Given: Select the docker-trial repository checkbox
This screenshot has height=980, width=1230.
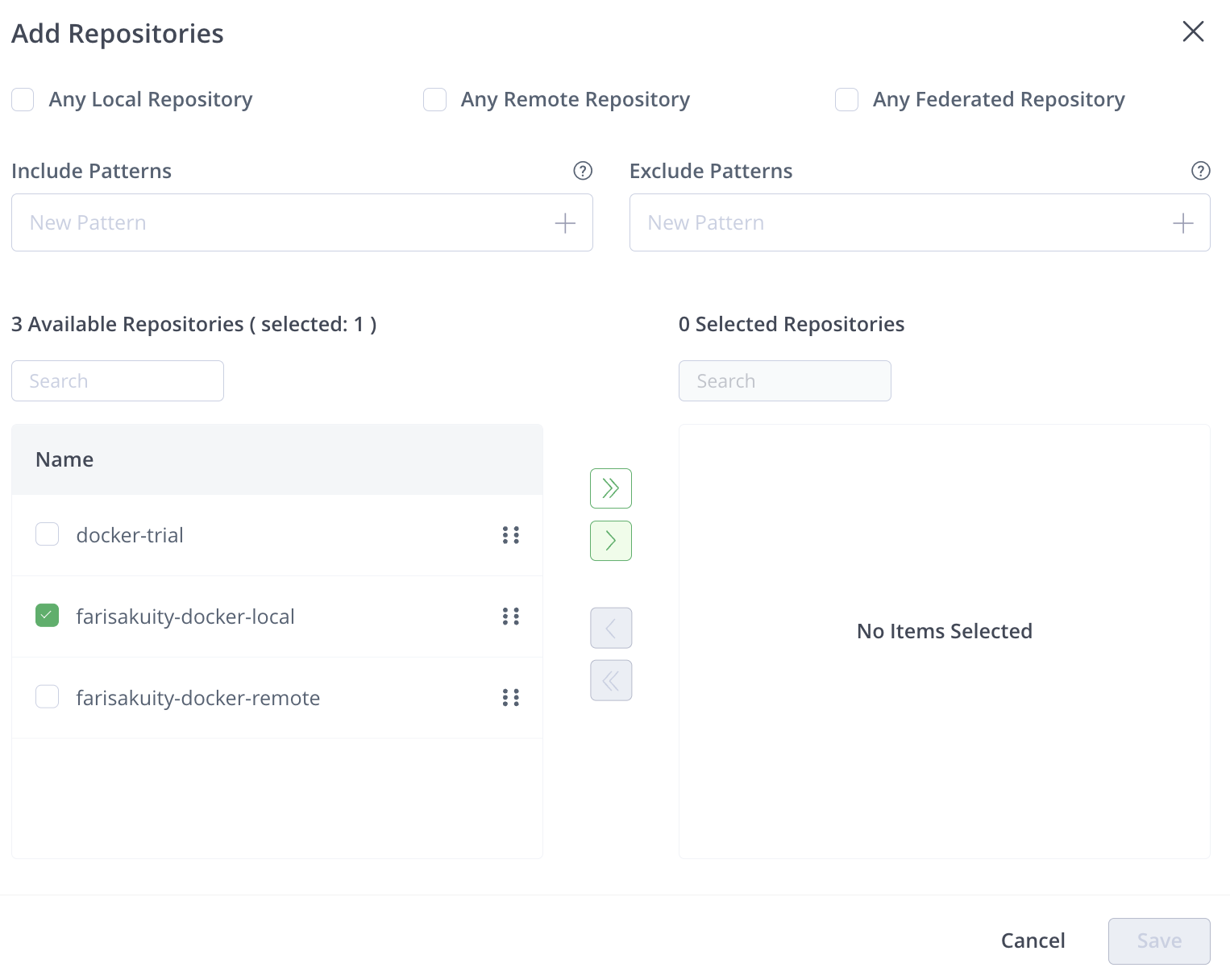Looking at the screenshot, I should (47, 534).
